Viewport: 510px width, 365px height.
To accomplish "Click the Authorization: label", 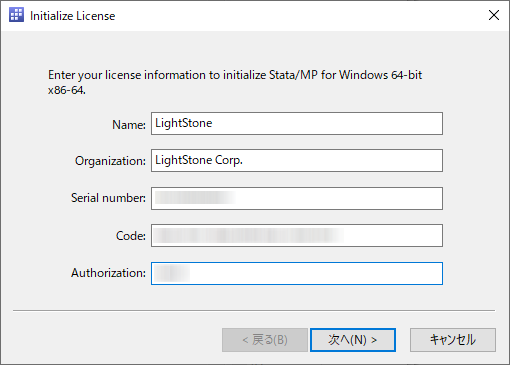I will coord(108,273).
